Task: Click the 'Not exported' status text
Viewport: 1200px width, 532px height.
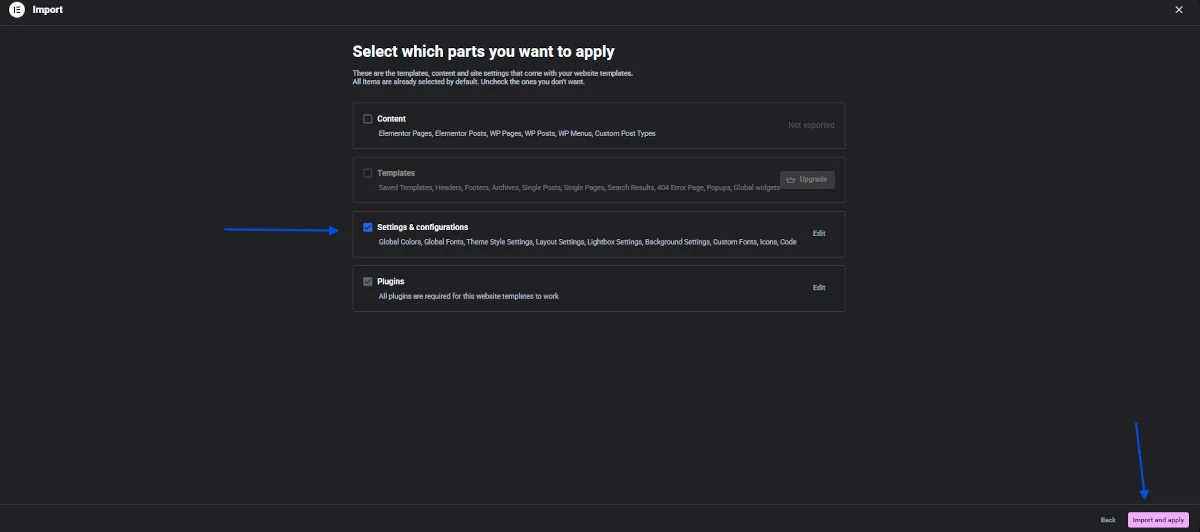Action: tap(810, 126)
